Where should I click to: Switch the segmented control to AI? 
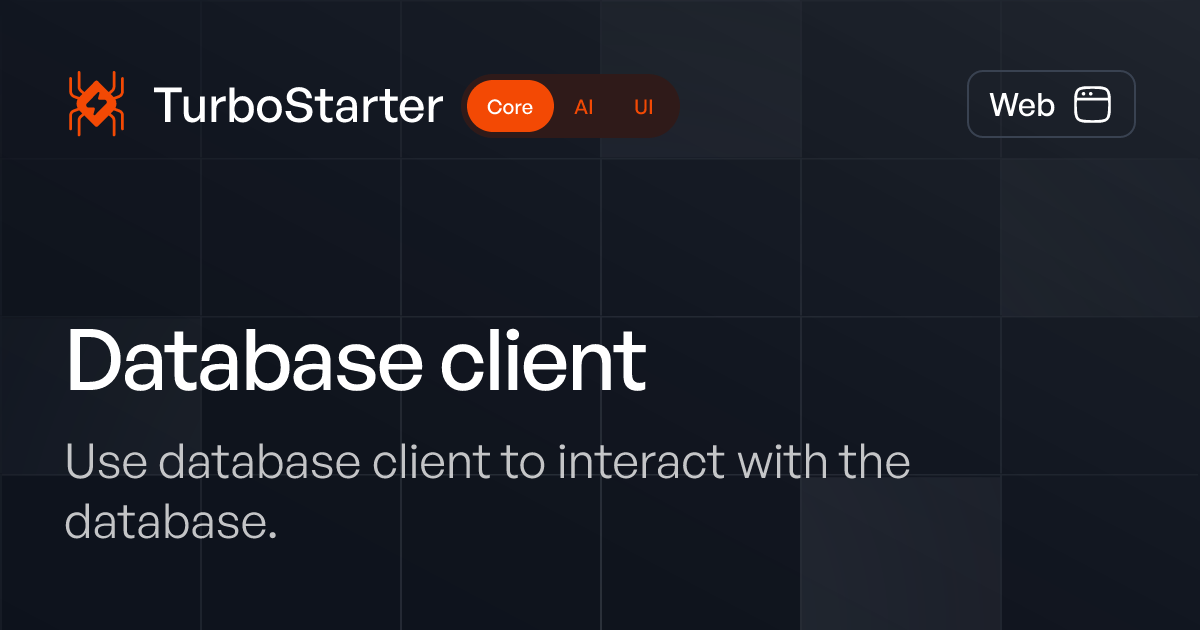584,106
